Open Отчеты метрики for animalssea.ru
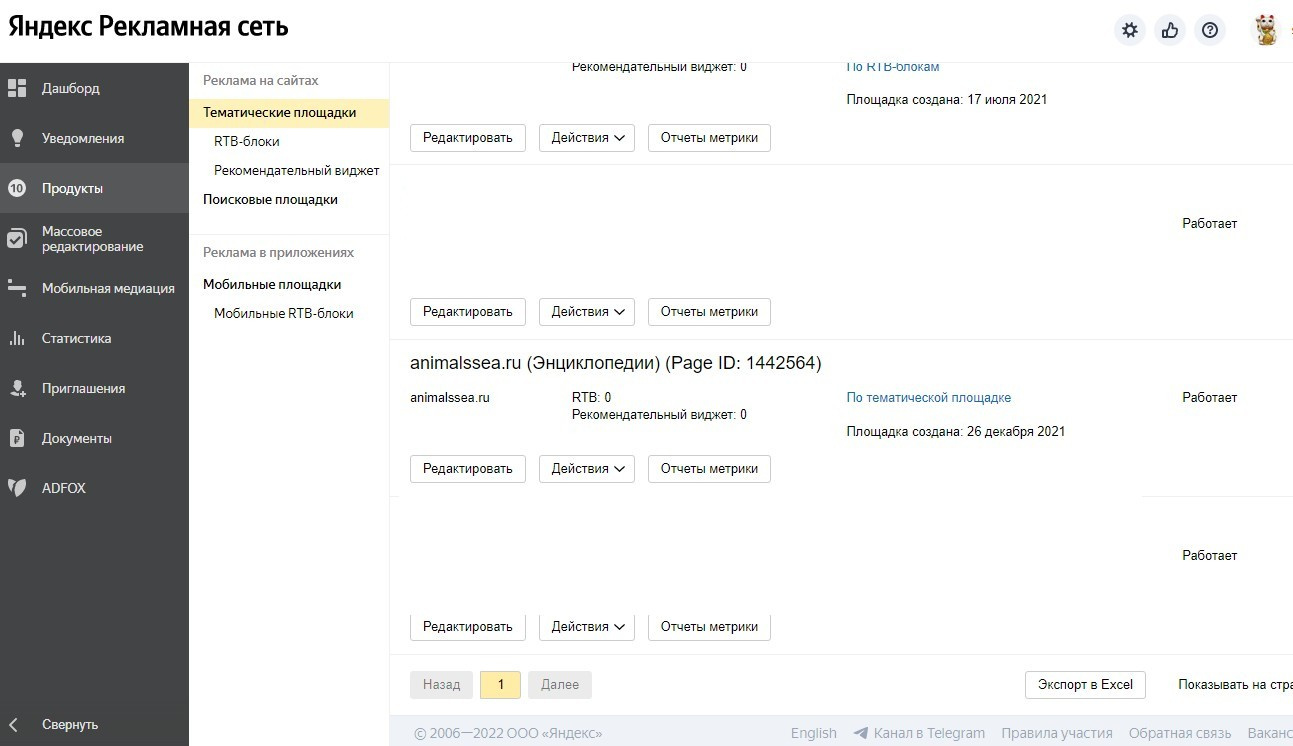 pos(709,469)
